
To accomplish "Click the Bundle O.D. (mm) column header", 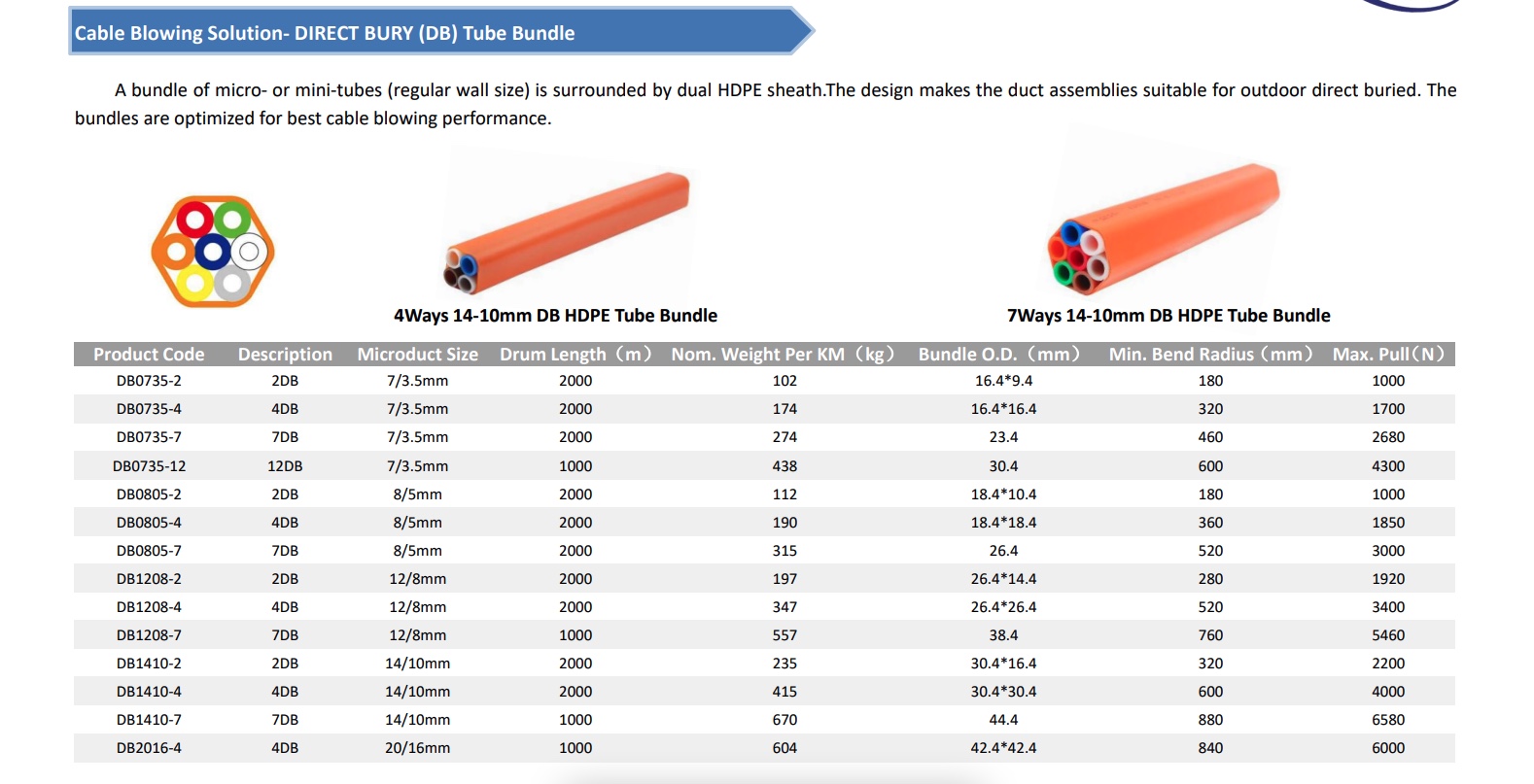I will (x=999, y=355).
